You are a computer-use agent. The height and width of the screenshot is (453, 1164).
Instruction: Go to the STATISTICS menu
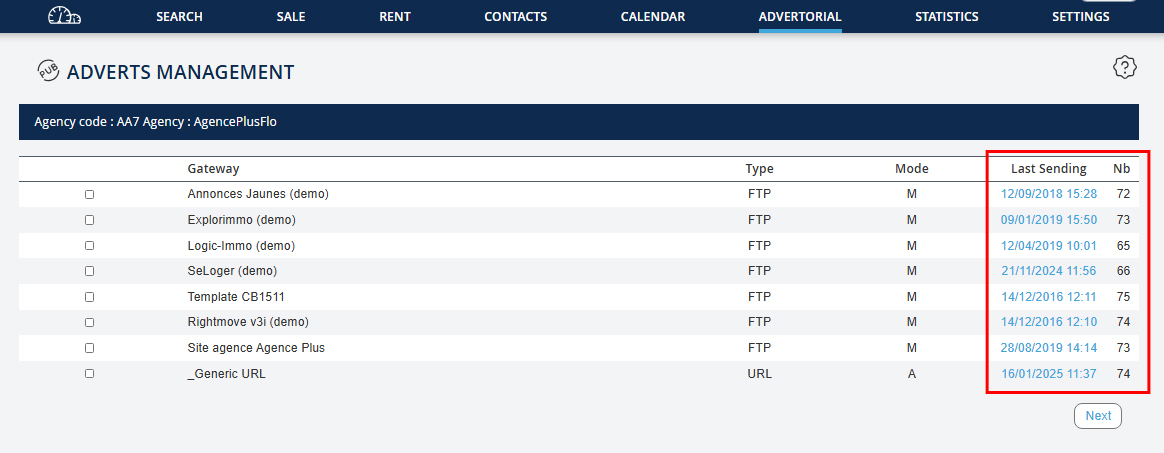coord(946,17)
